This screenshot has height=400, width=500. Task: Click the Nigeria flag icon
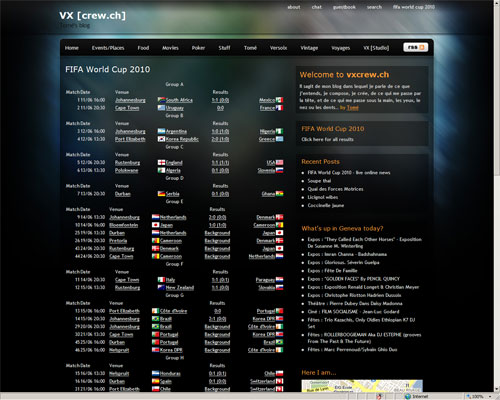pyautogui.click(x=279, y=131)
